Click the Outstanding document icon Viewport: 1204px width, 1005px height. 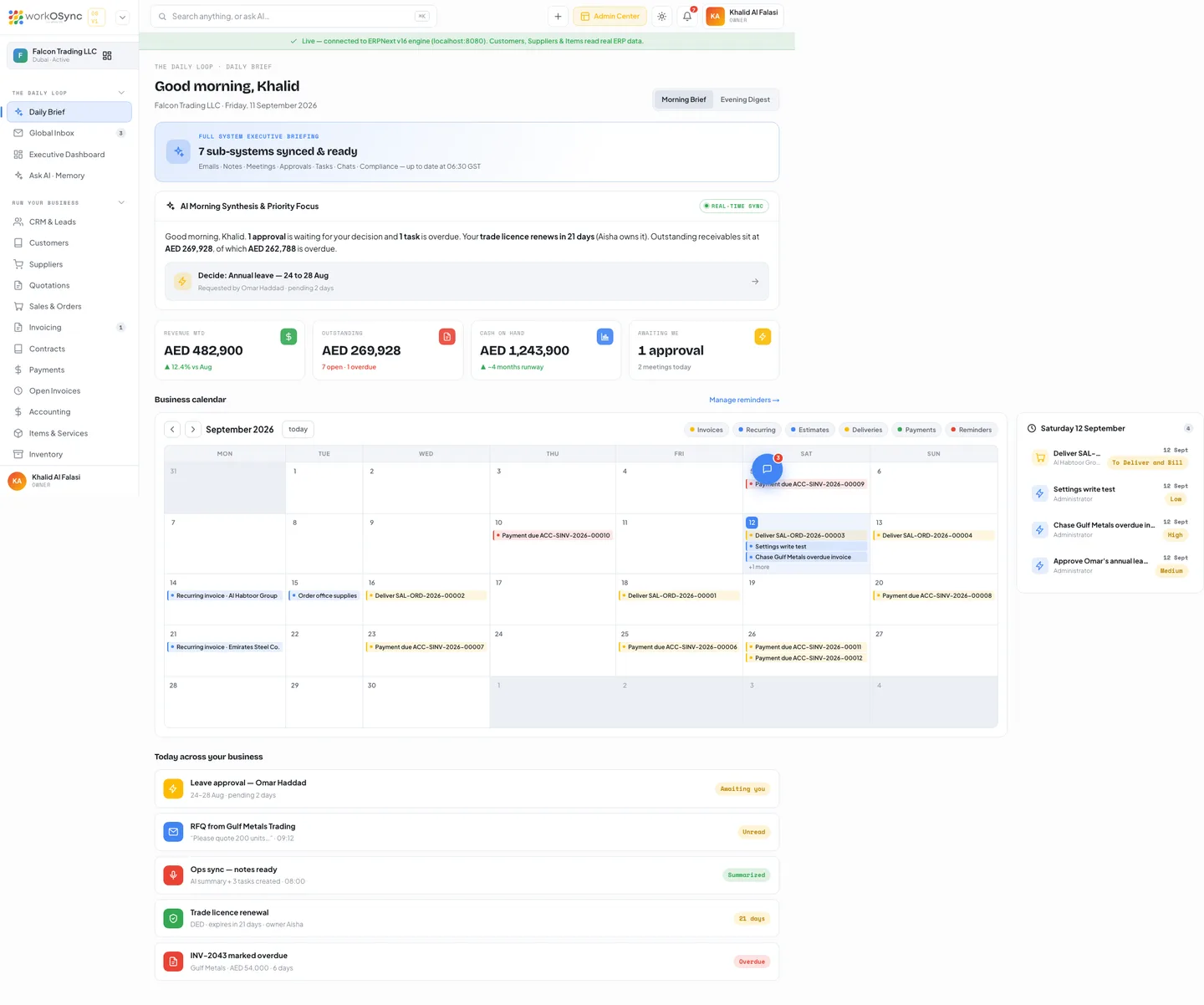[447, 336]
